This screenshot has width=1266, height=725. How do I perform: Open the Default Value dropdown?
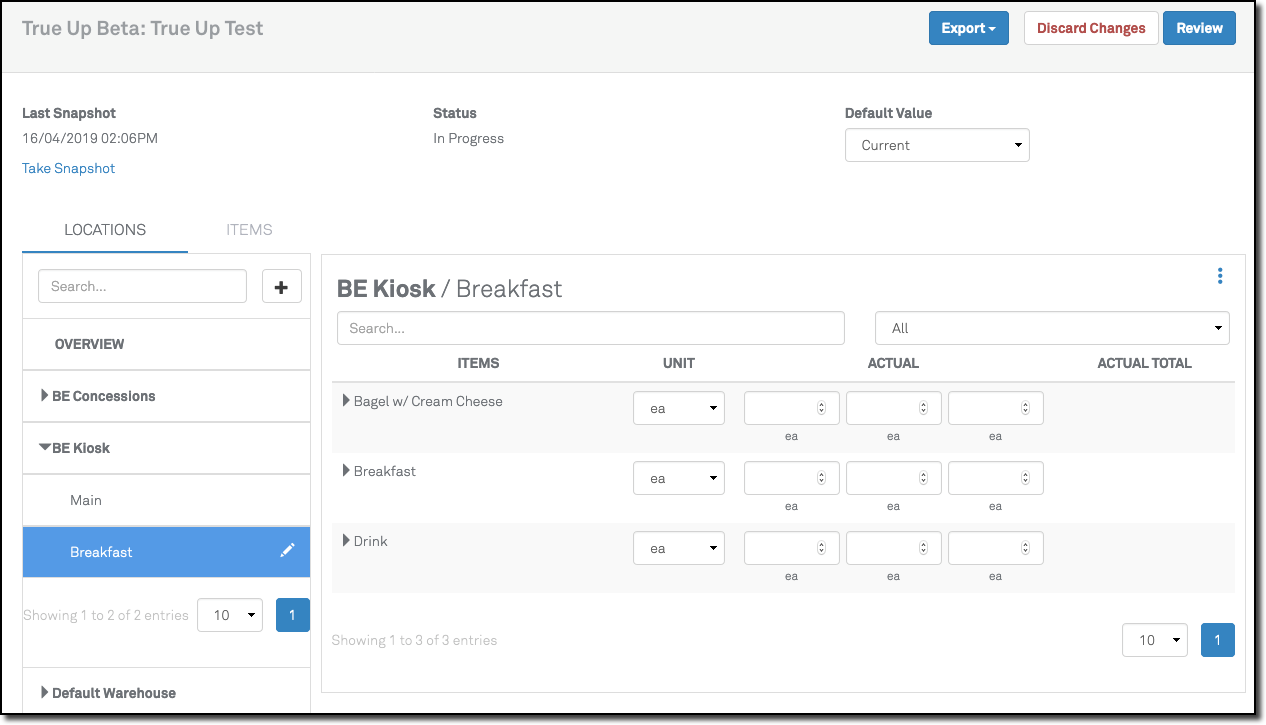click(x=937, y=145)
